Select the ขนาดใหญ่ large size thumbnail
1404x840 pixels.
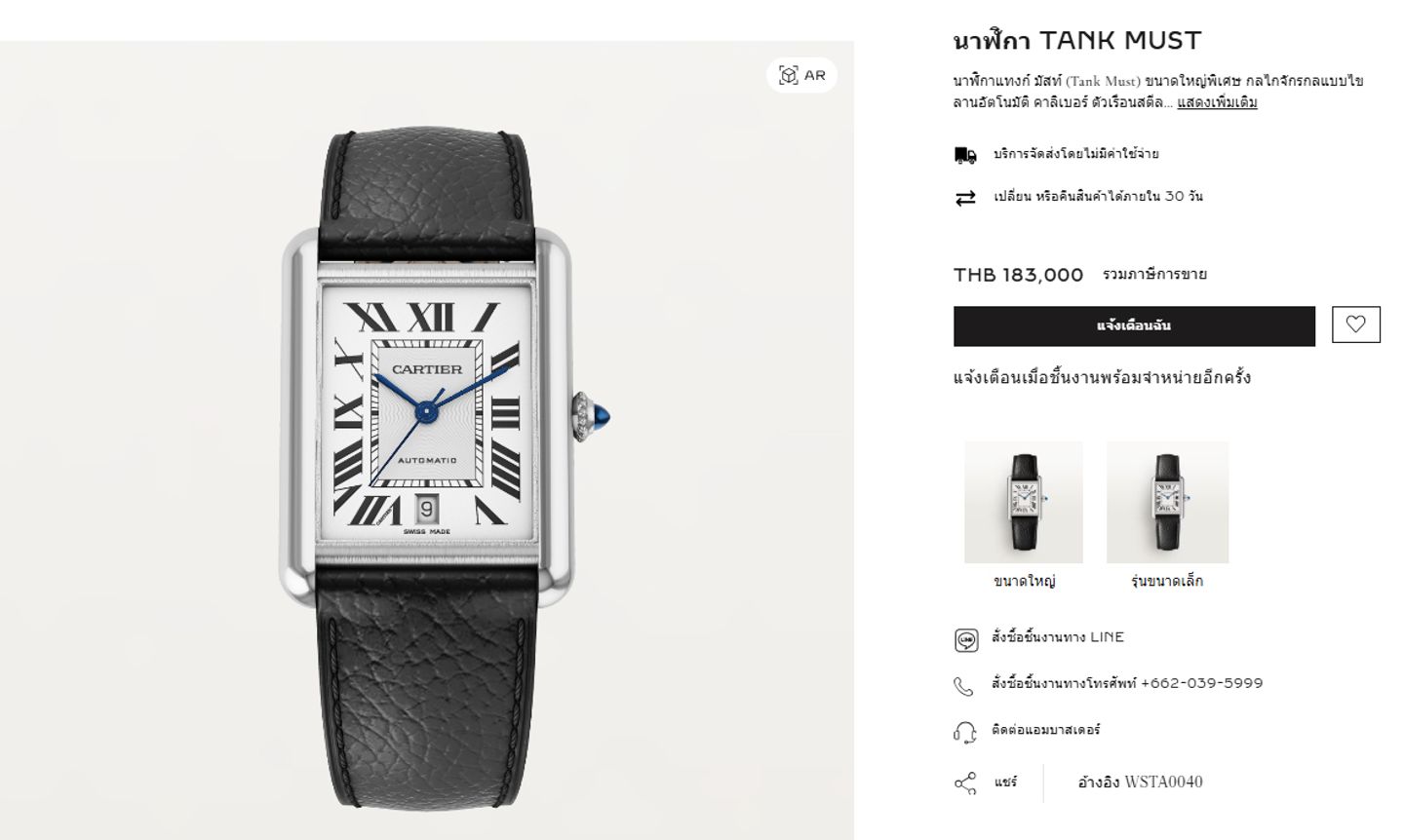point(1024,502)
